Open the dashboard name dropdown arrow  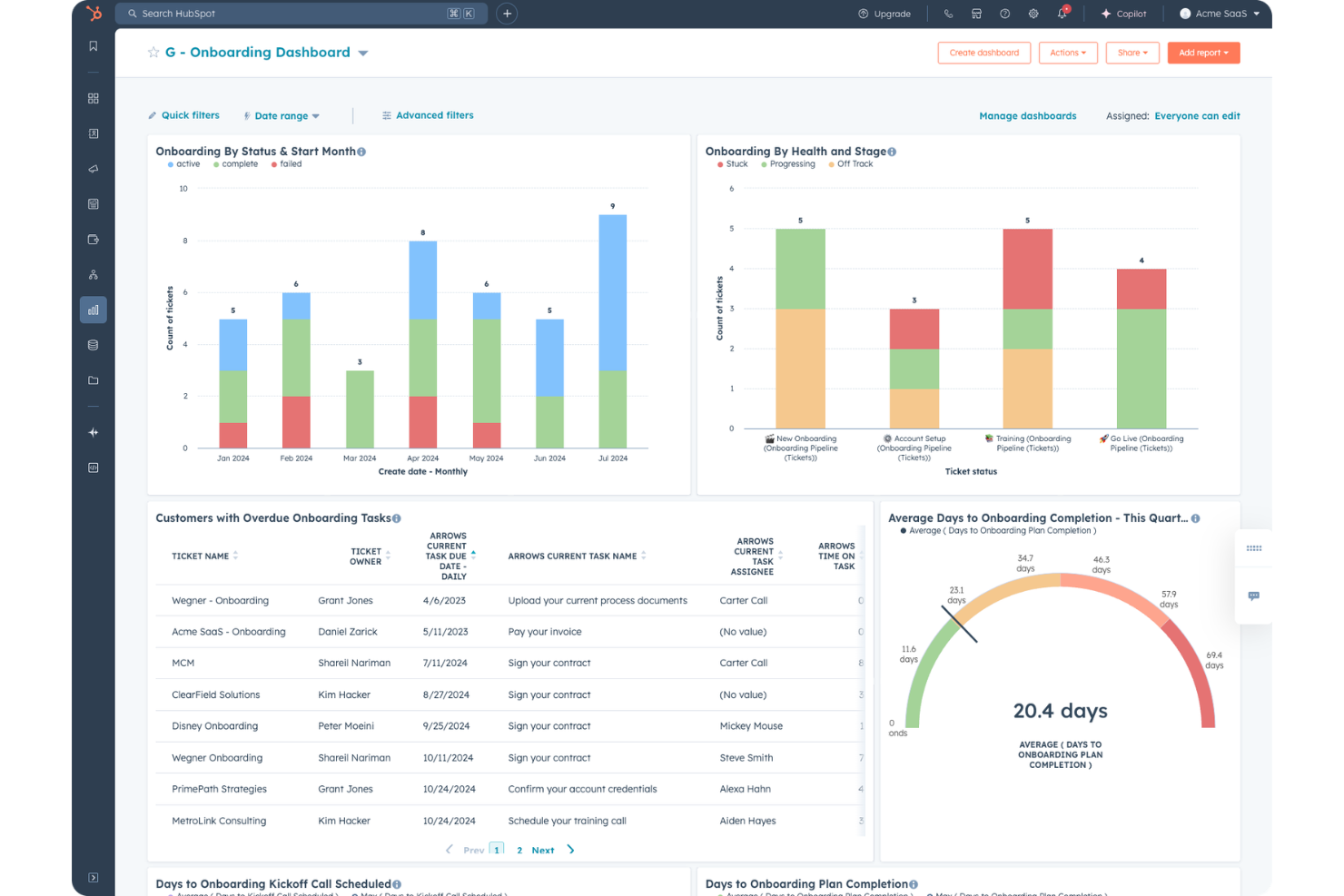pos(363,54)
